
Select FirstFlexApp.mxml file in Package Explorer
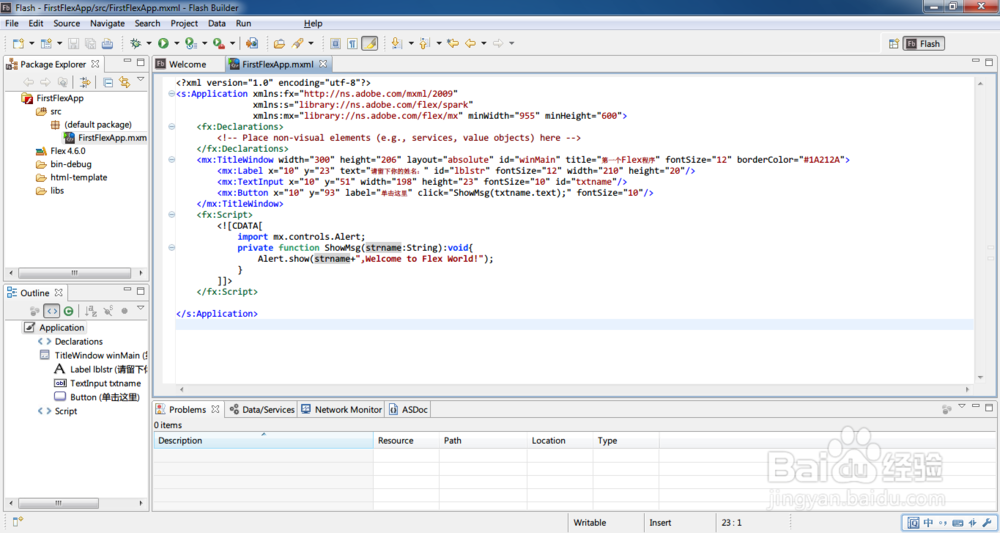pyautogui.click(x=112, y=138)
